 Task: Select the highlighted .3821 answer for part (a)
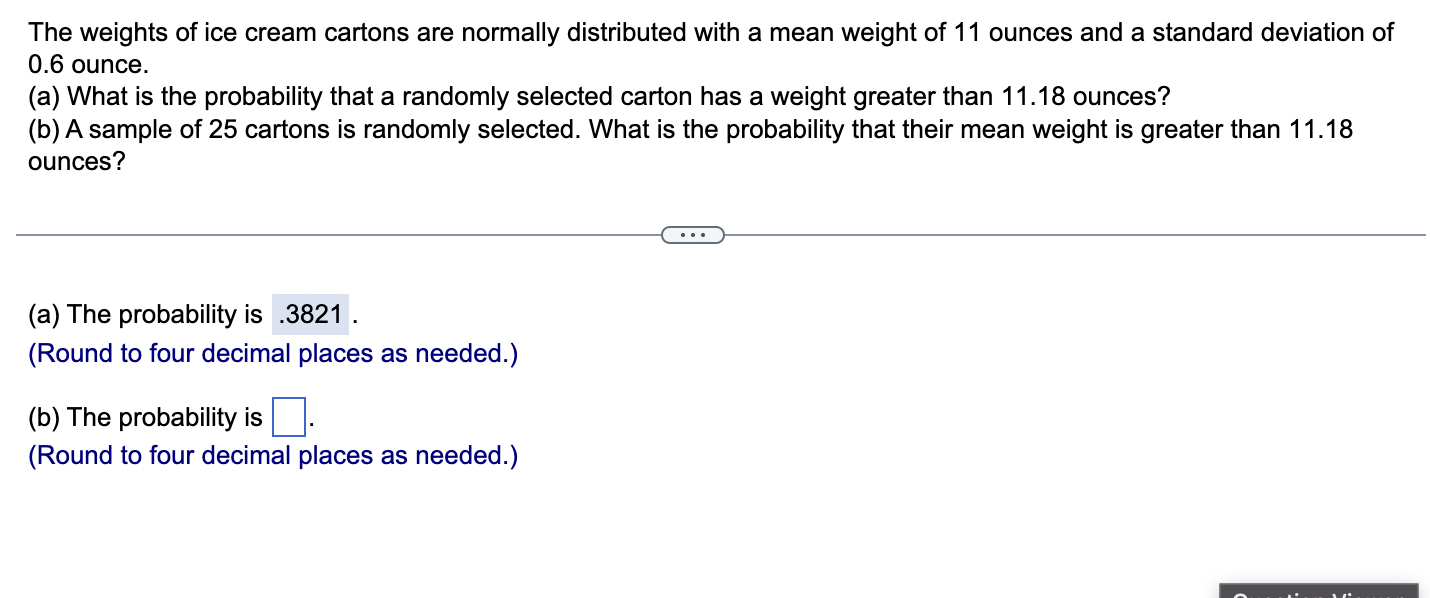point(310,314)
